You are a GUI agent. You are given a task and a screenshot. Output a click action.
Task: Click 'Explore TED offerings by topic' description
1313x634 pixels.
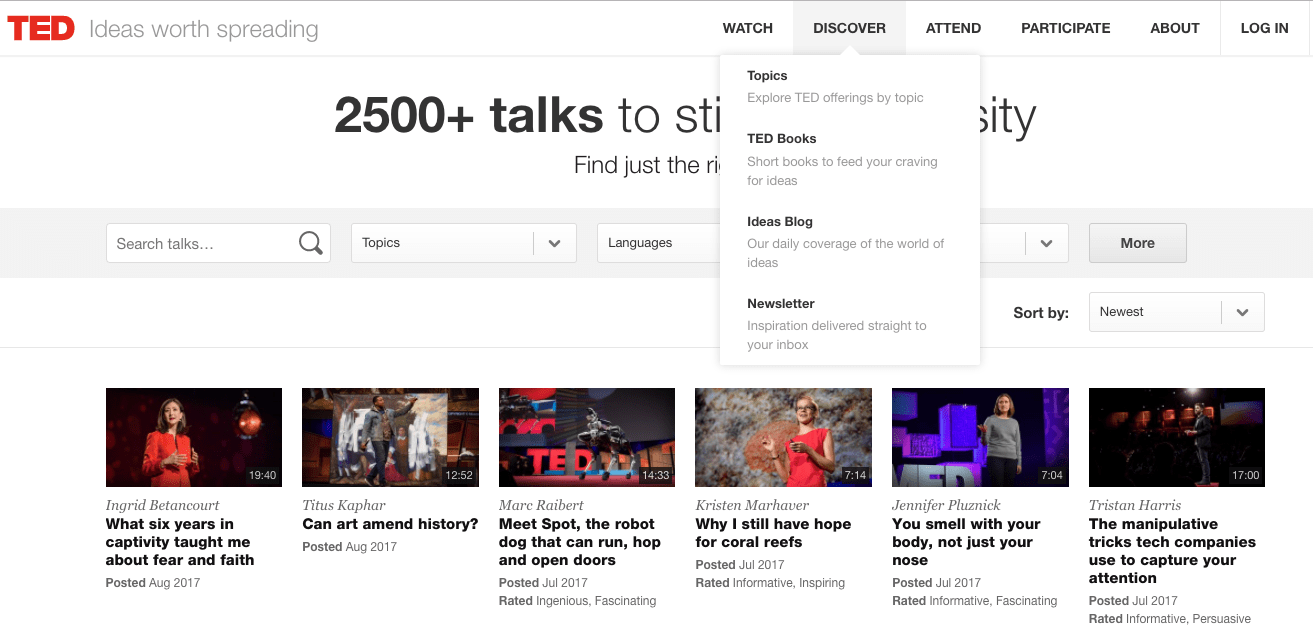tap(835, 98)
